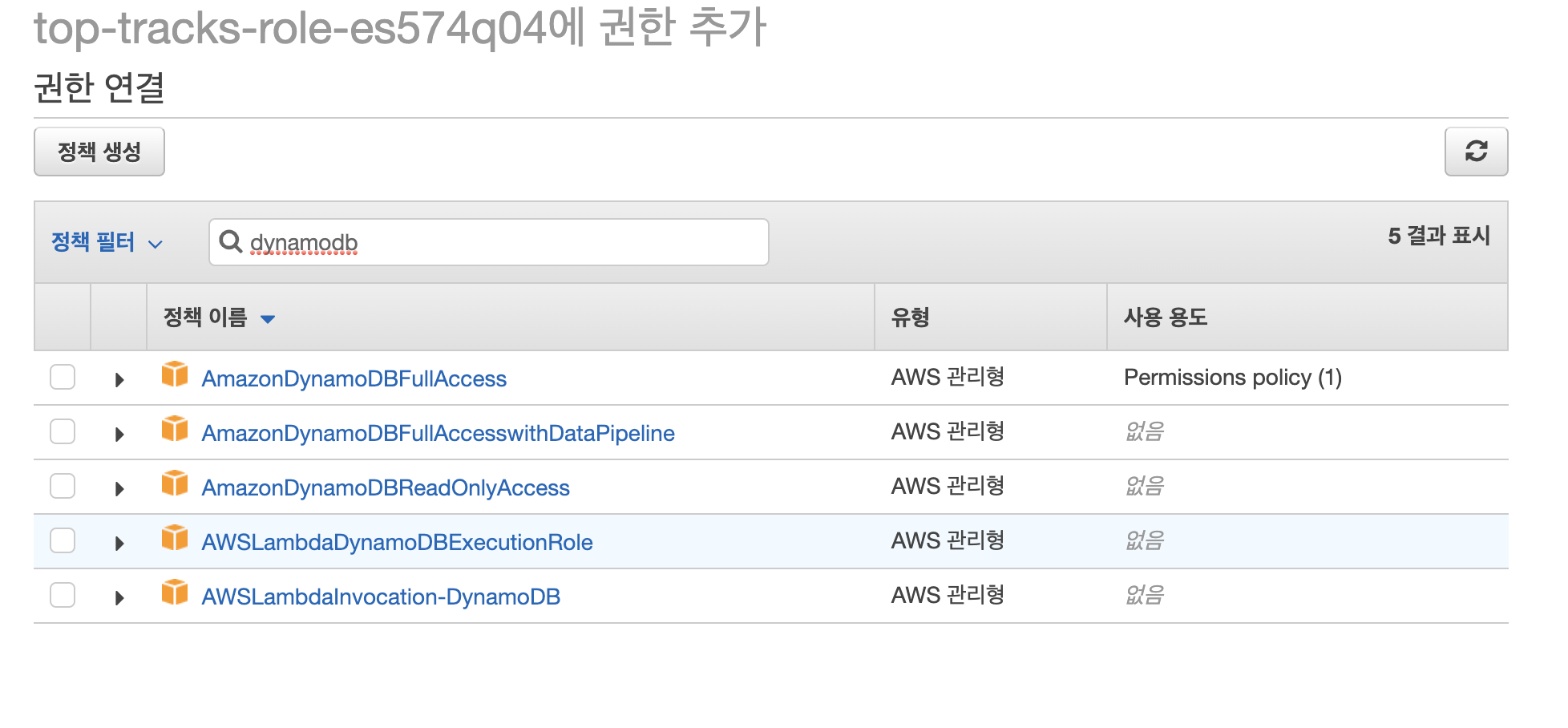The height and width of the screenshot is (728, 1568).
Task: Click the 정책 생성 button
Action: (x=99, y=152)
